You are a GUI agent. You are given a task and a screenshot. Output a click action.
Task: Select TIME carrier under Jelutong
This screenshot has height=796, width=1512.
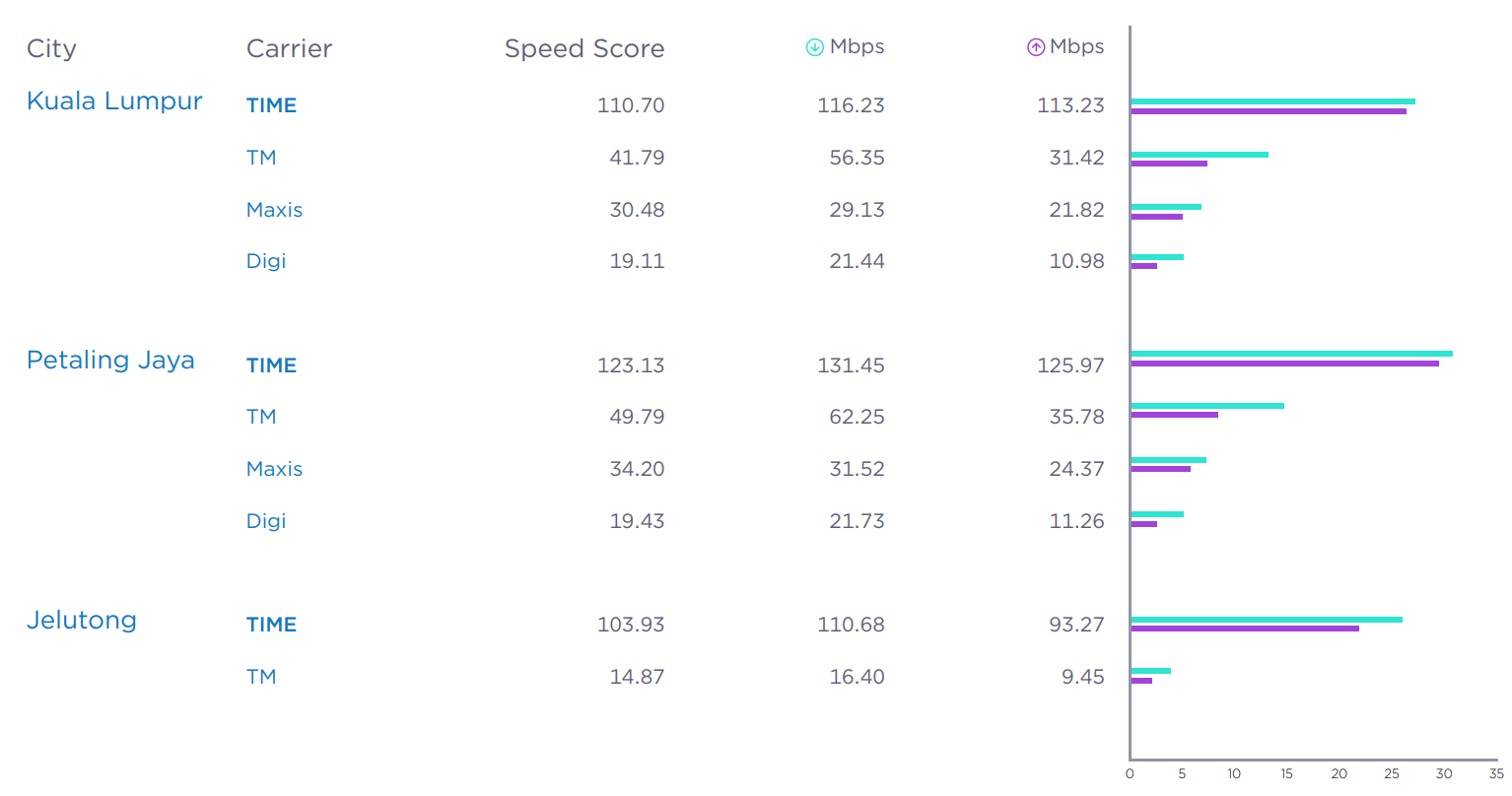click(x=271, y=625)
